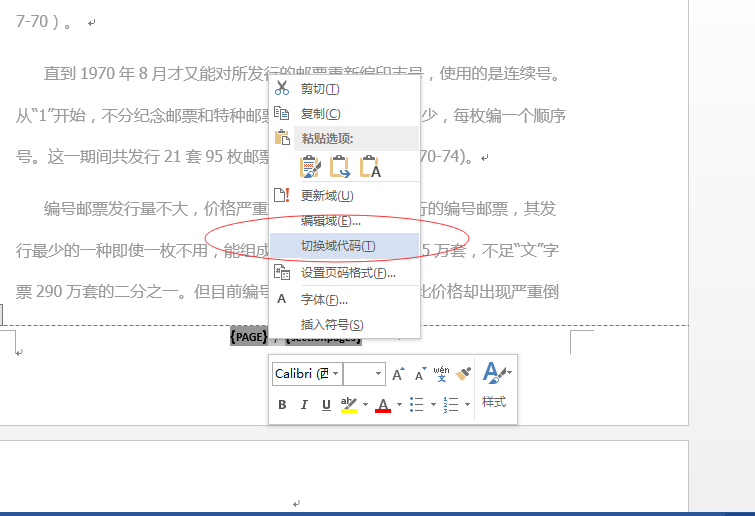Apply red font color

(x=383, y=405)
